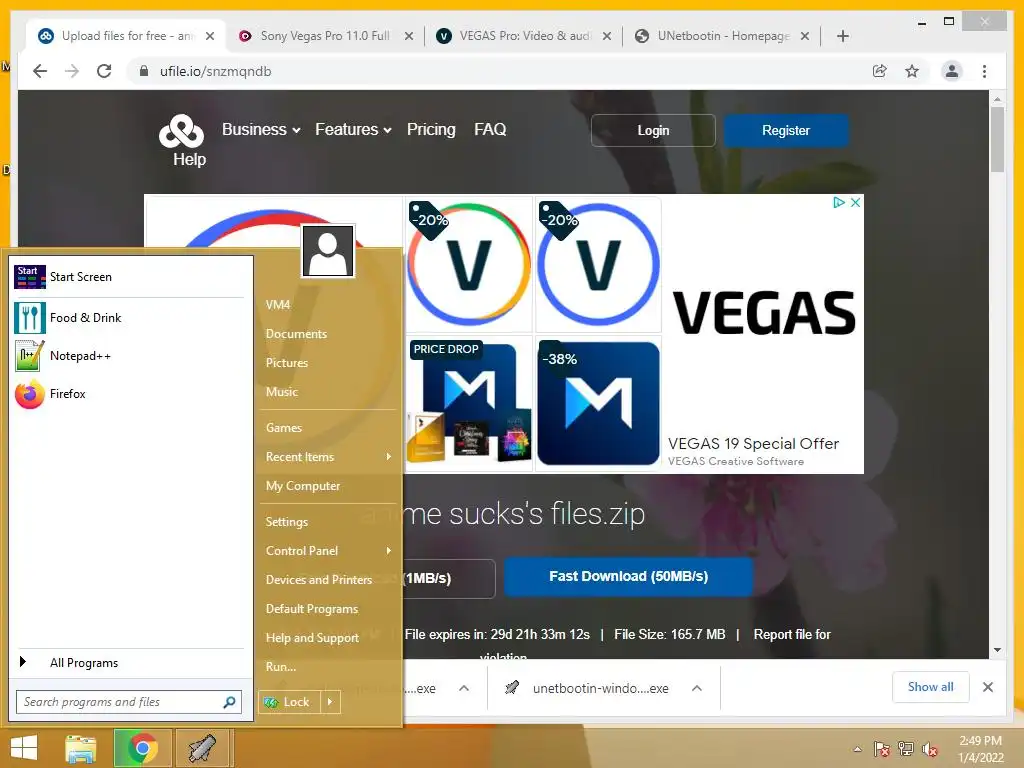The width and height of the screenshot is (1024, 768).
Task: Open Settings from start menu
Action: pyautogui.click(x=287, y=522)
